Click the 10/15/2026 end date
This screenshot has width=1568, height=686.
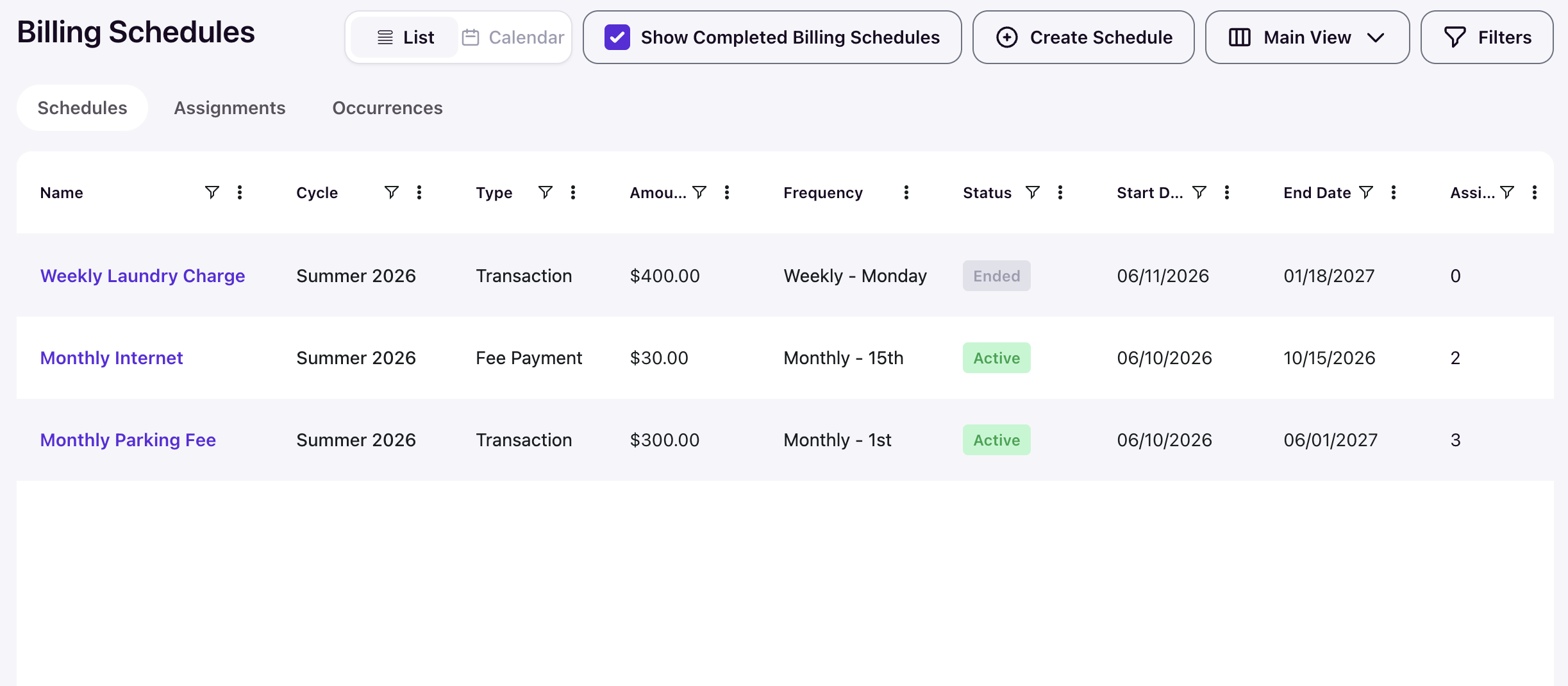tap(1330, 358)
